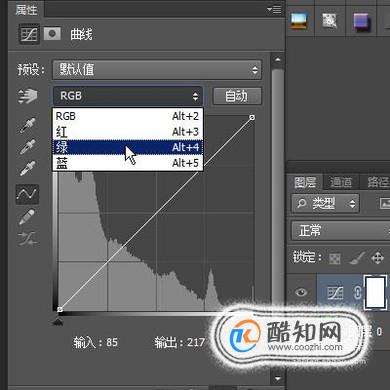This screenshot has width=390, height=390.
Task: Click the 属性 panel tab
Action: (26, 9)
